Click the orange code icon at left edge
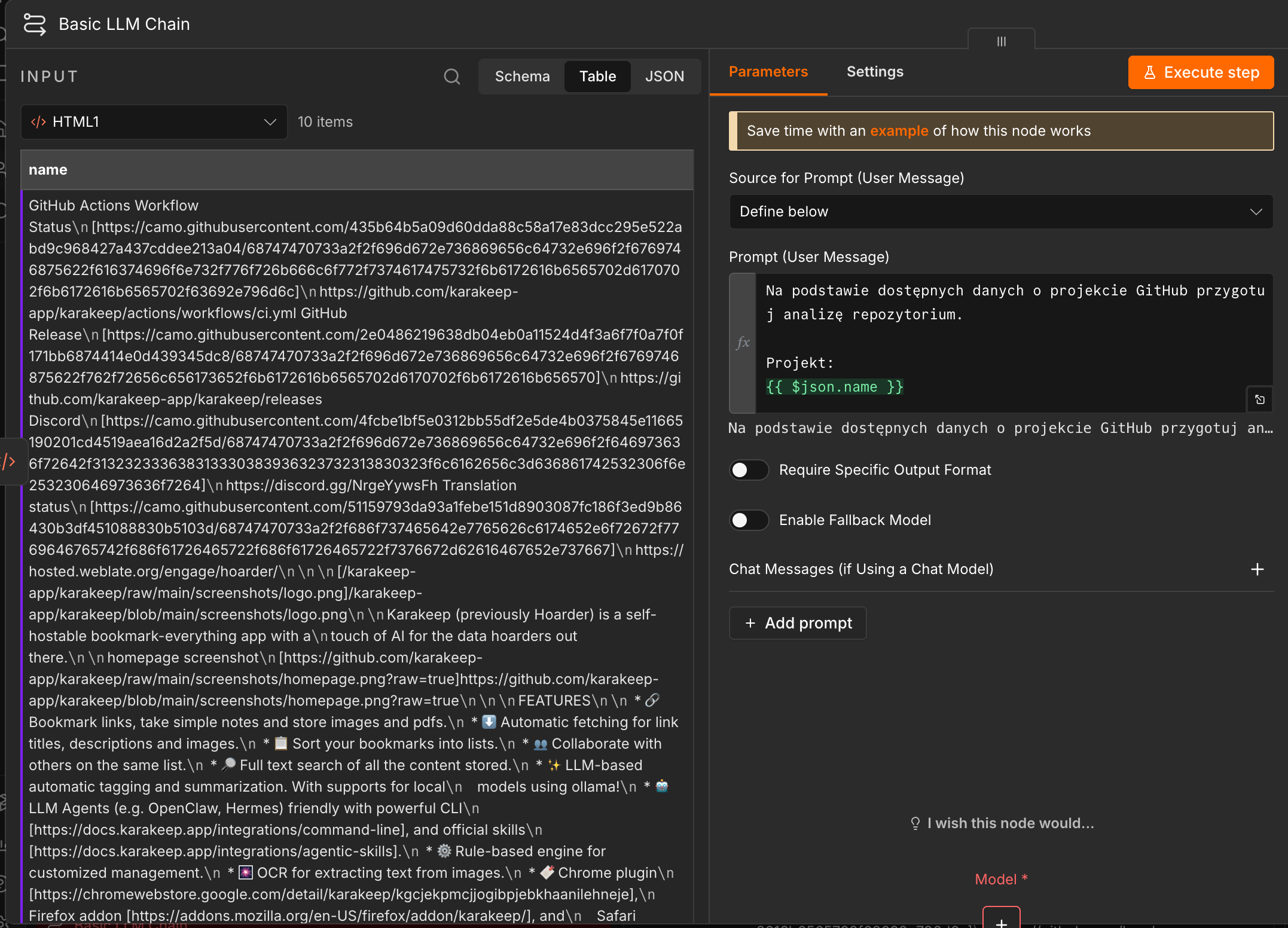The height and width of the screenshot is (928, 1288). tap(9, 461)
